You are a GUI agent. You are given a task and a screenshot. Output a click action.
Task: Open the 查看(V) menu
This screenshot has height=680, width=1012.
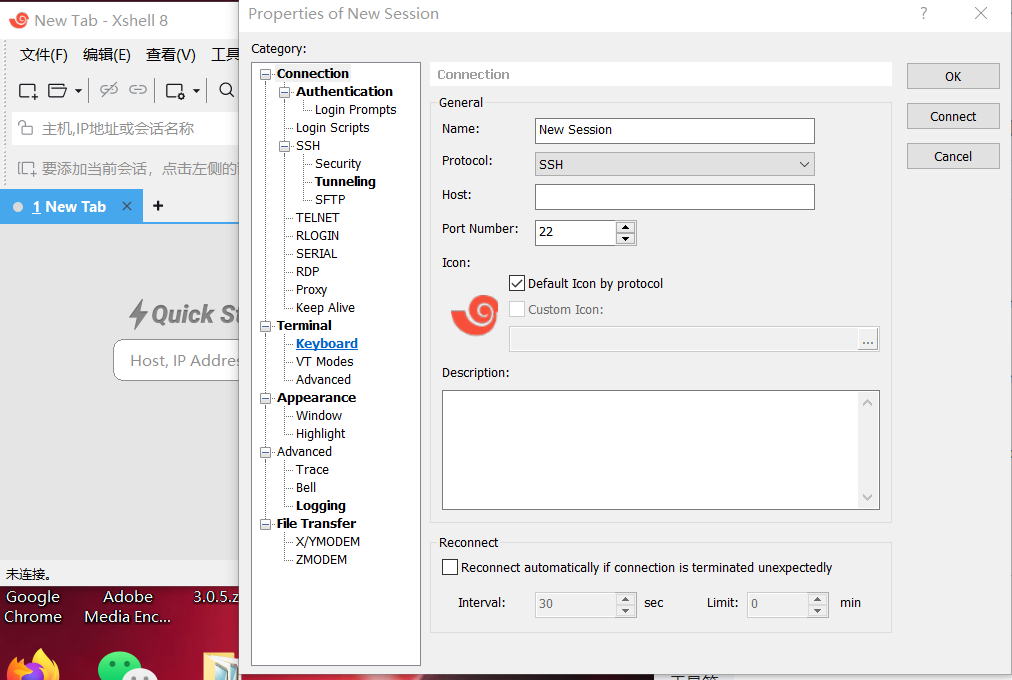[x=170, y=55]
